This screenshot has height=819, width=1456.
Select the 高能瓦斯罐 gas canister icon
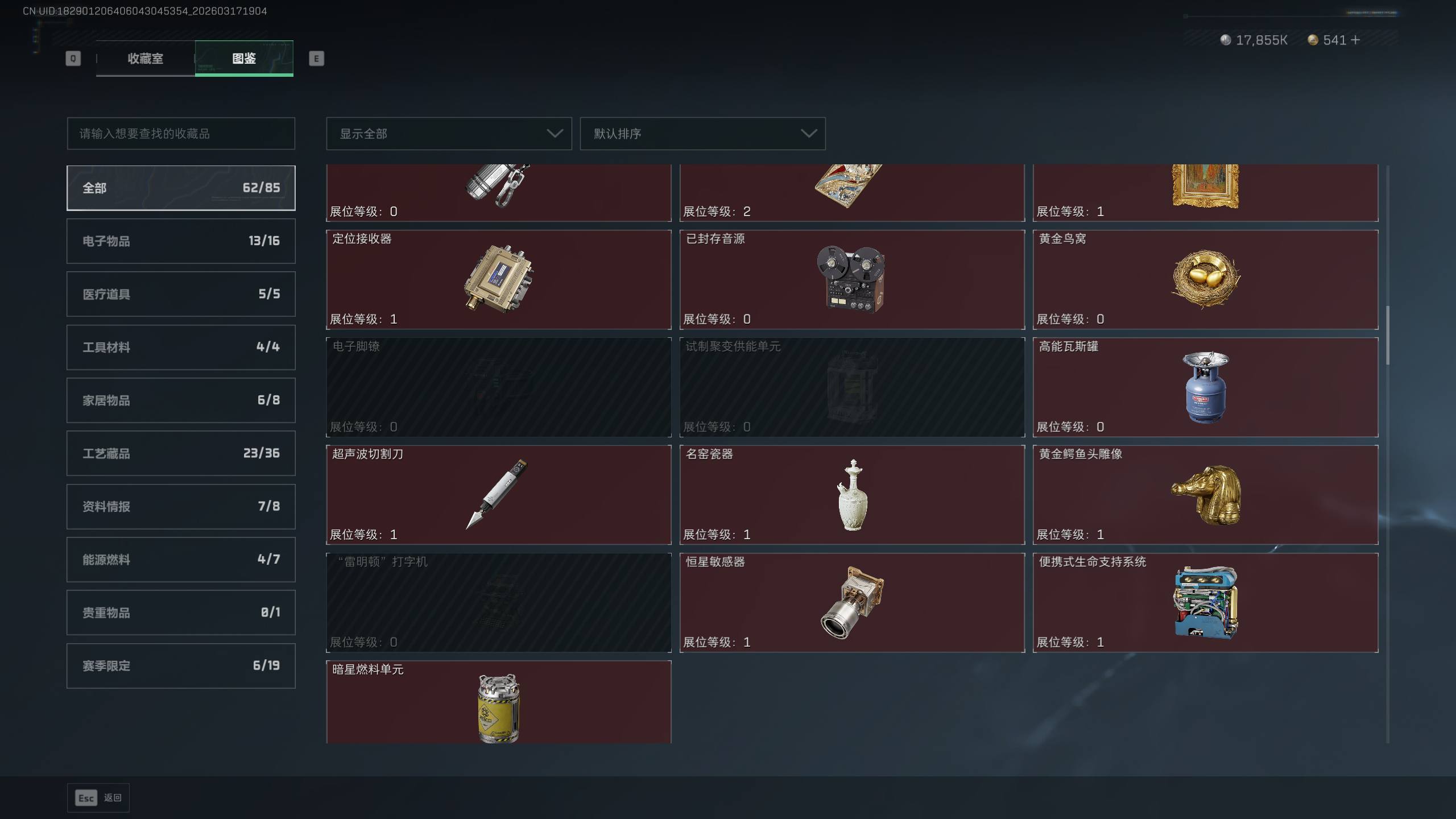tap(1205, 387)
